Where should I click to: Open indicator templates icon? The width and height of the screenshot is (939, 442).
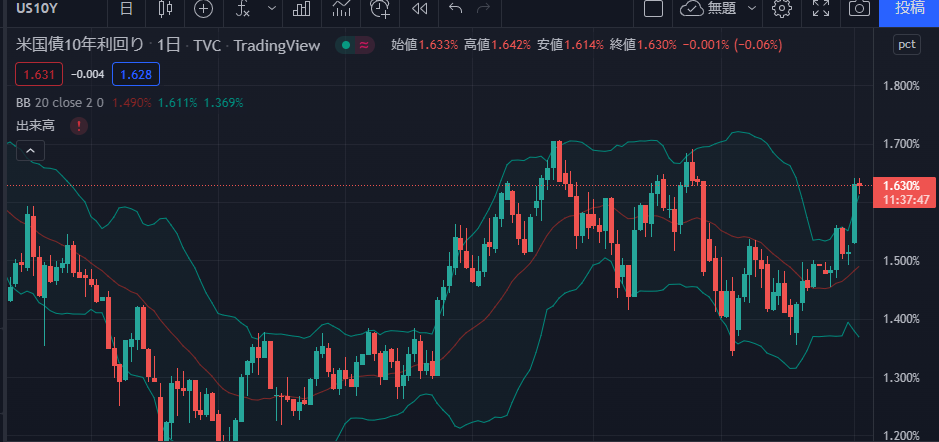(x=342, y=9)
